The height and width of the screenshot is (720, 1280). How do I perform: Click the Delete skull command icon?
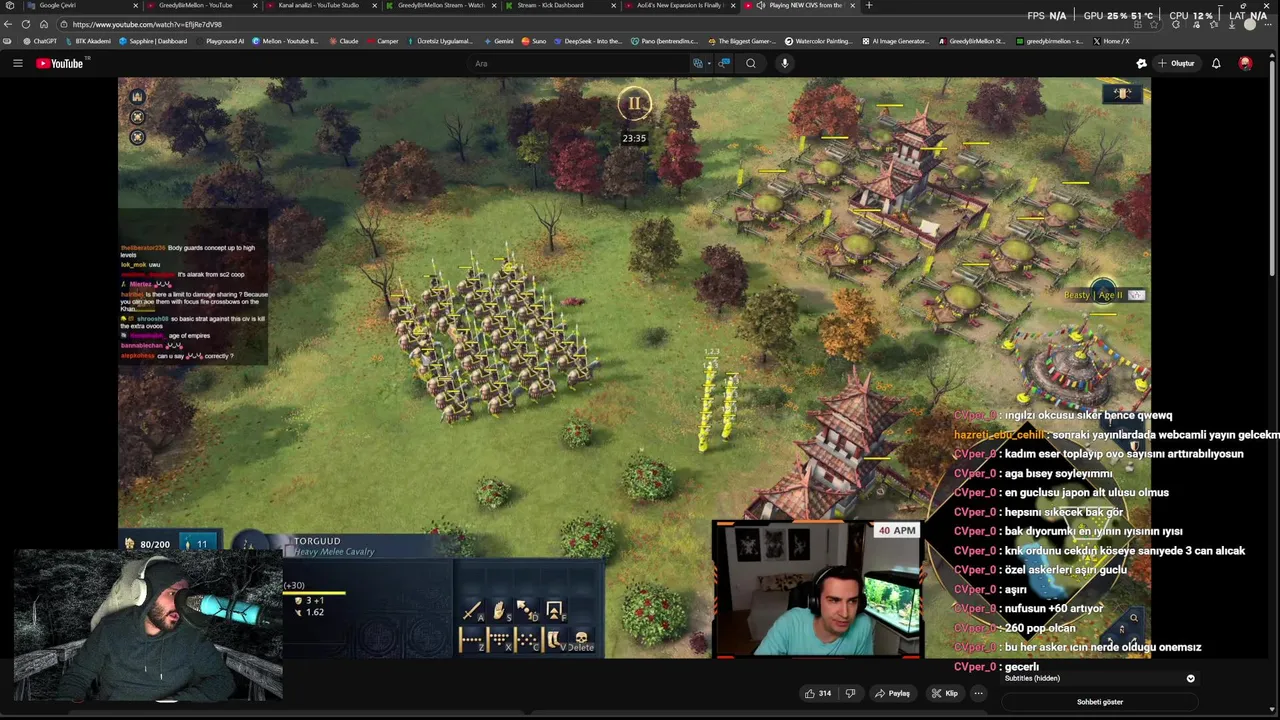(x=581, y=640)
